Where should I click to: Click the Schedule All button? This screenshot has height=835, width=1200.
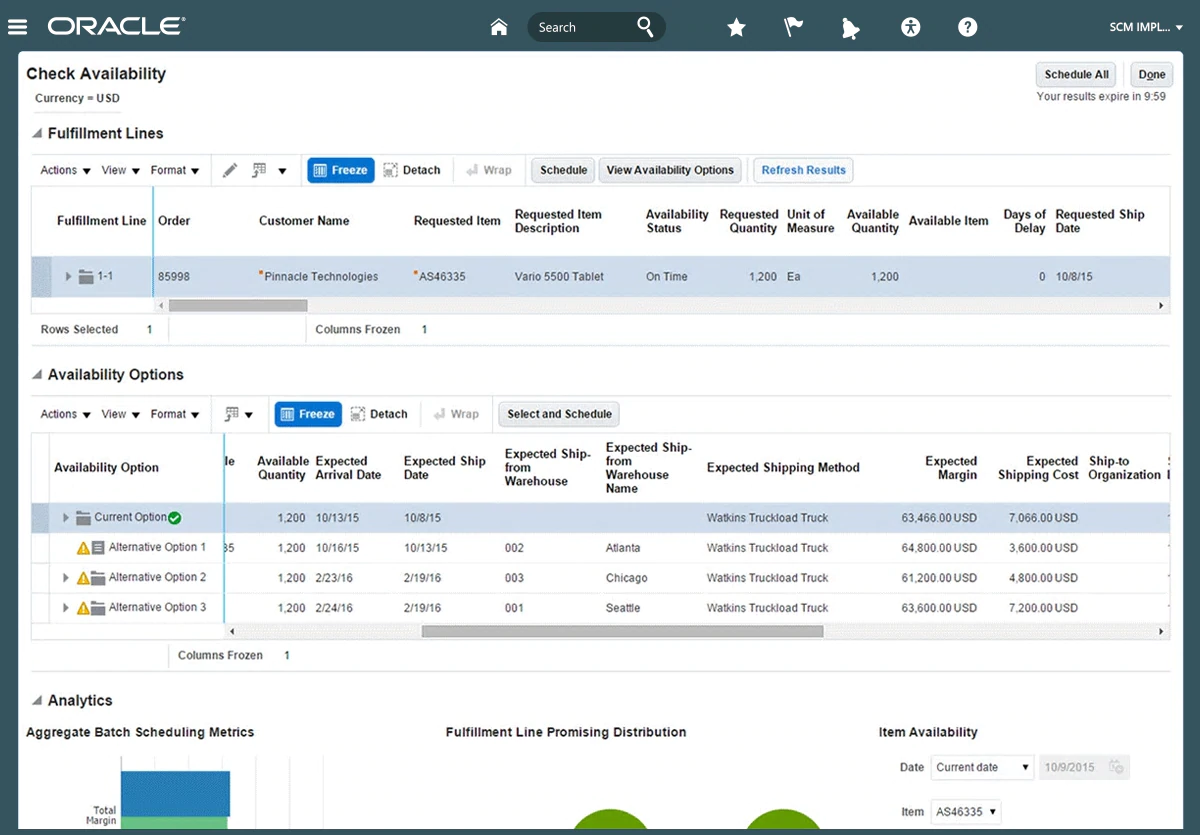pyautogui.click(x=1076, y=74)
